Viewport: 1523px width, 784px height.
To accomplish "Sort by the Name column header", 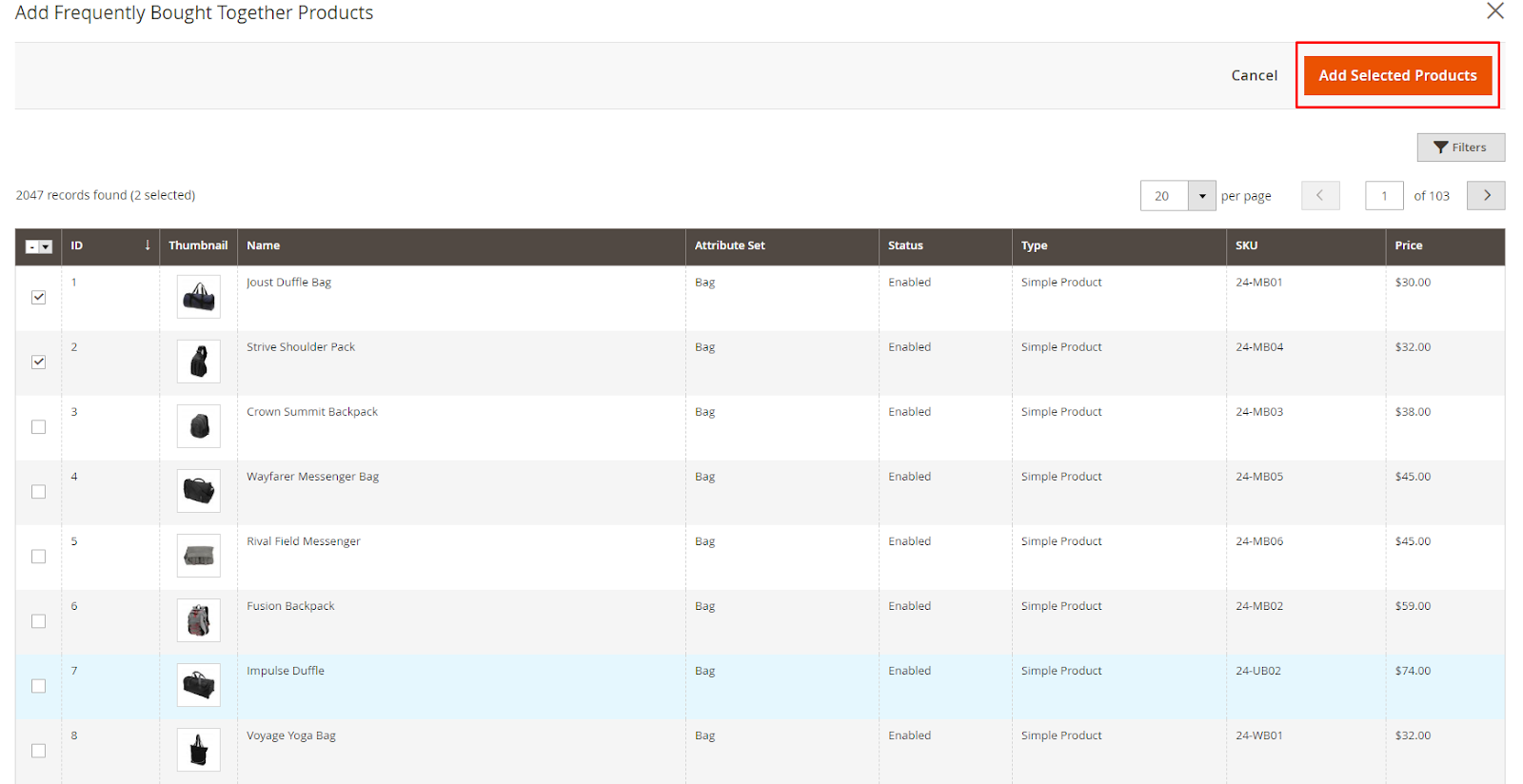I will [264, 245].
